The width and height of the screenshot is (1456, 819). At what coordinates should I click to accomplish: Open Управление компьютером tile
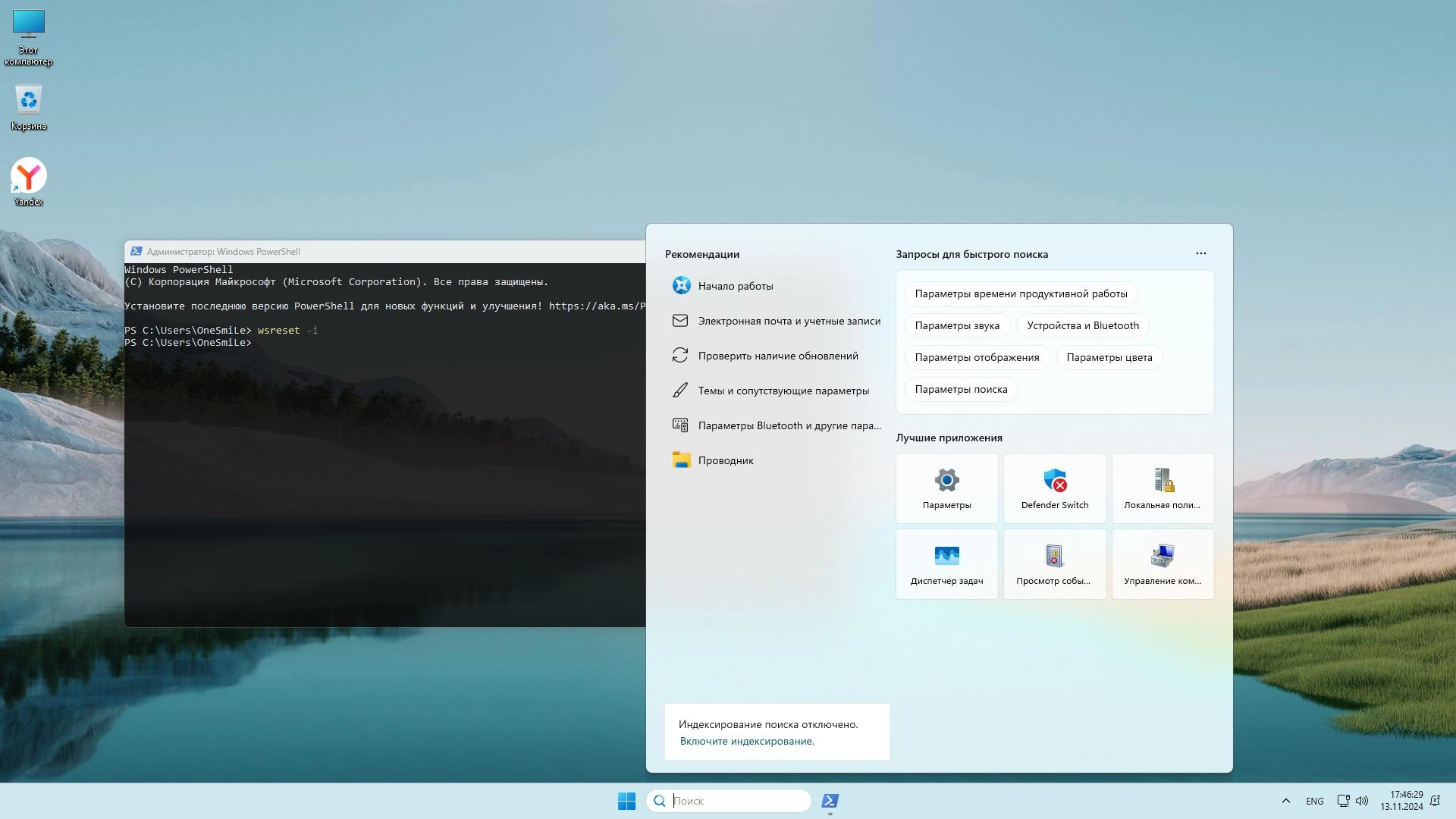click(x=1163, y=563)
